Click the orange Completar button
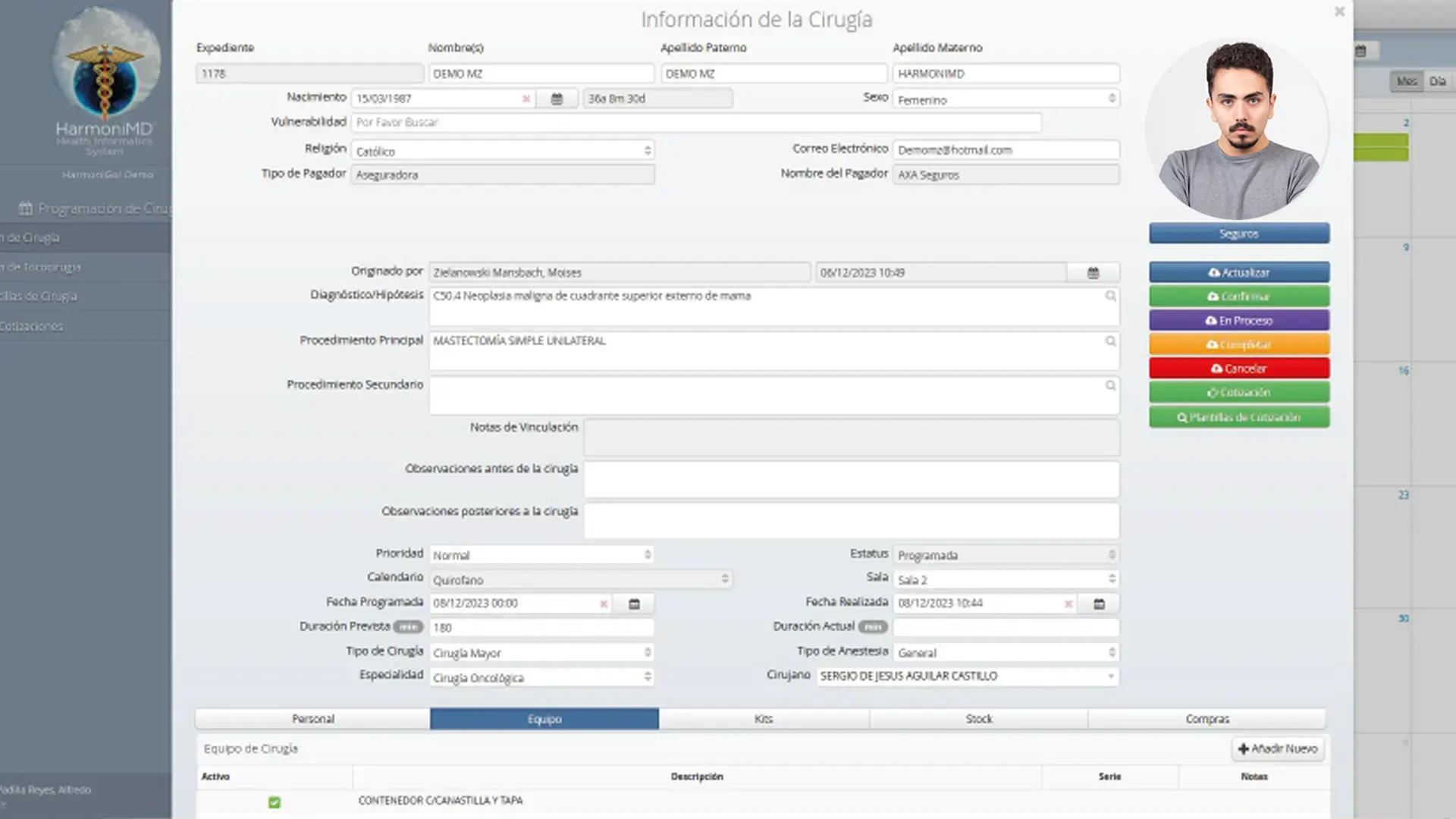 pyautogui.click(x=1239, y=344)
